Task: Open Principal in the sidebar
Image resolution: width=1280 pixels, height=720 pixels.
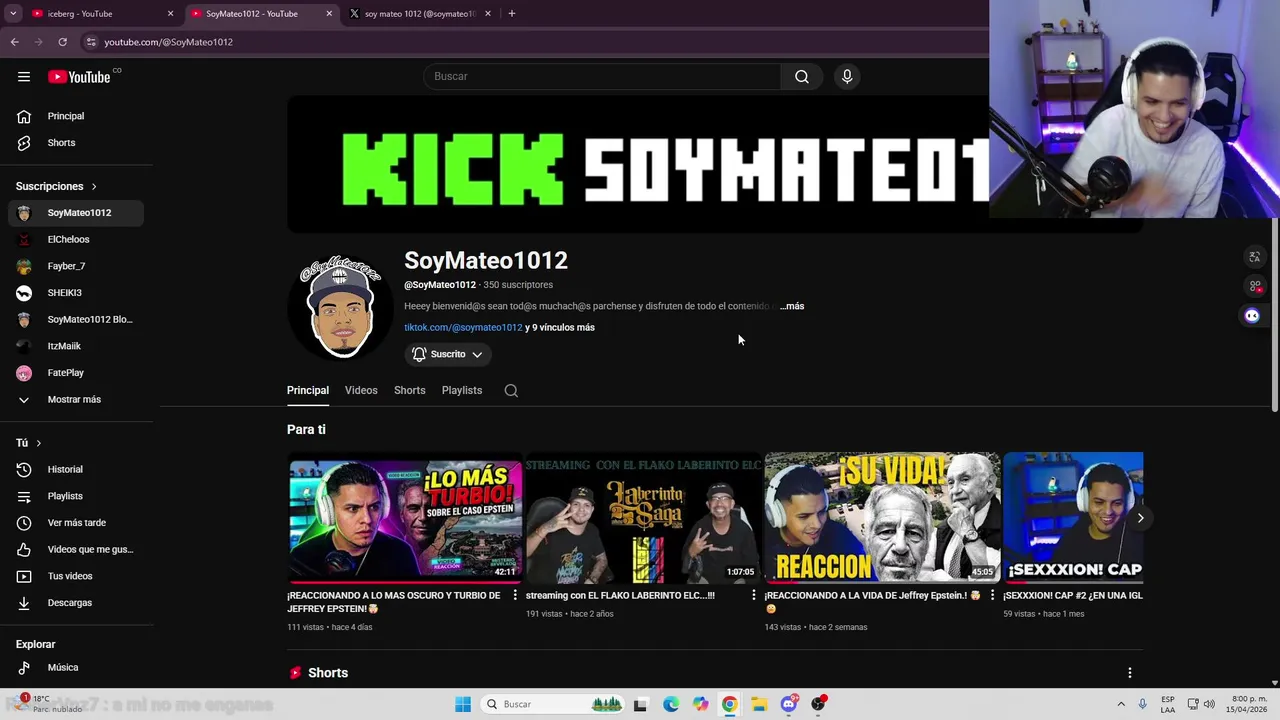Action: tap(76, 116)
